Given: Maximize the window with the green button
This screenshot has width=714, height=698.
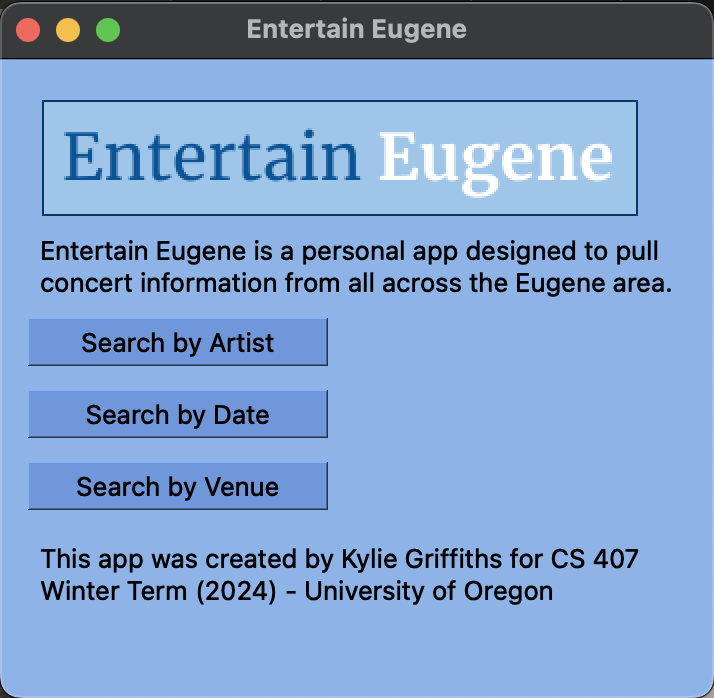Looking at the screenshot, I should coord(108,30).
